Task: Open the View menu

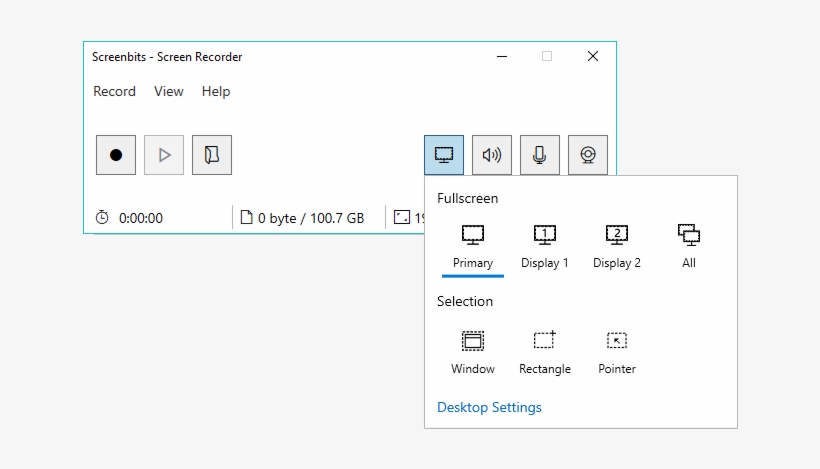Action: [x=168, y=91]
